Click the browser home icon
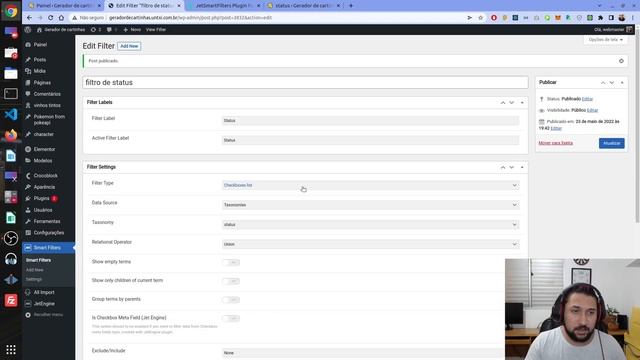Screen dimensions: 640x360 pos(61,18)
